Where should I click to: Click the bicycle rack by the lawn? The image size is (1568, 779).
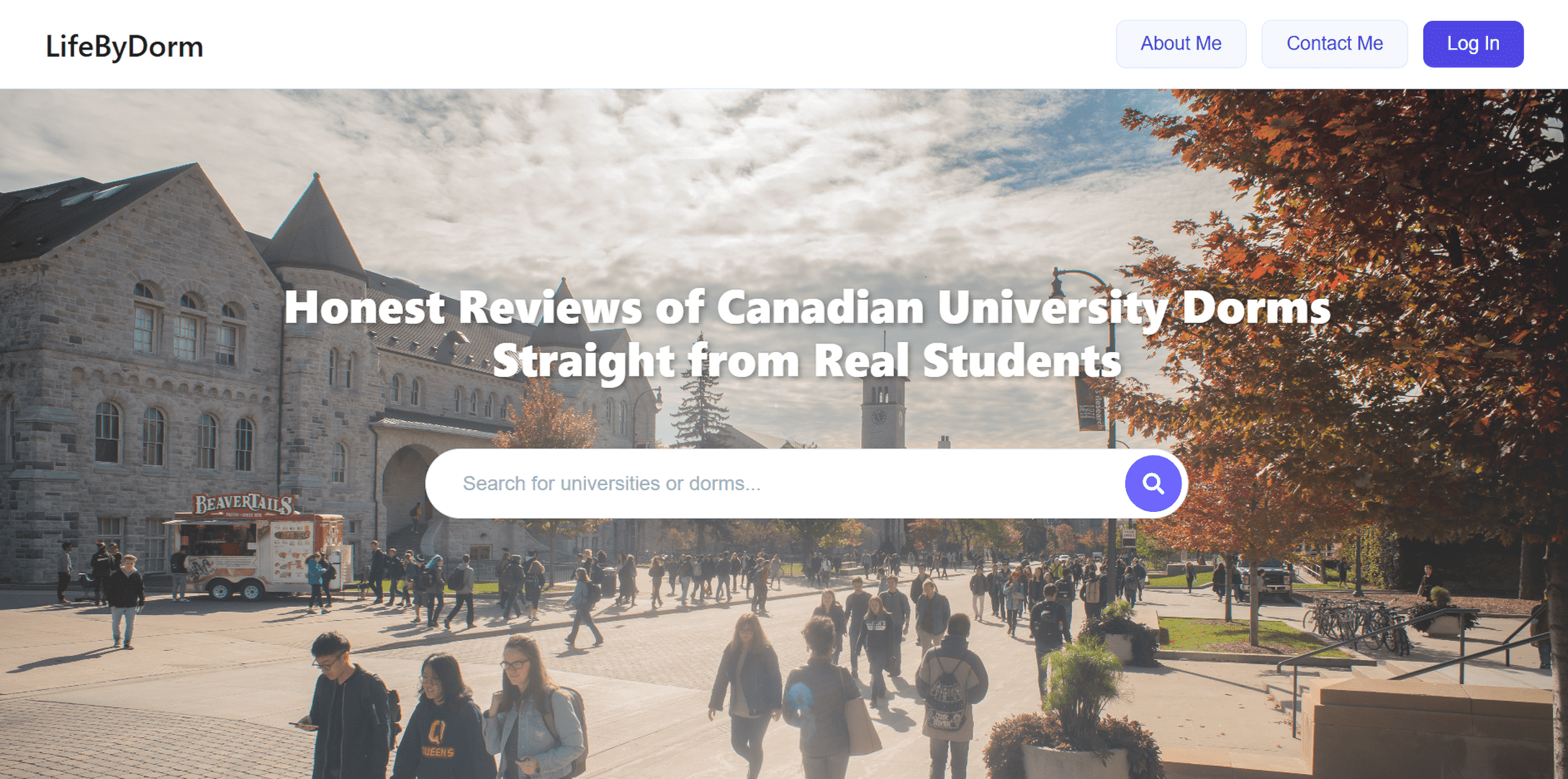(x=1353, y=625)
